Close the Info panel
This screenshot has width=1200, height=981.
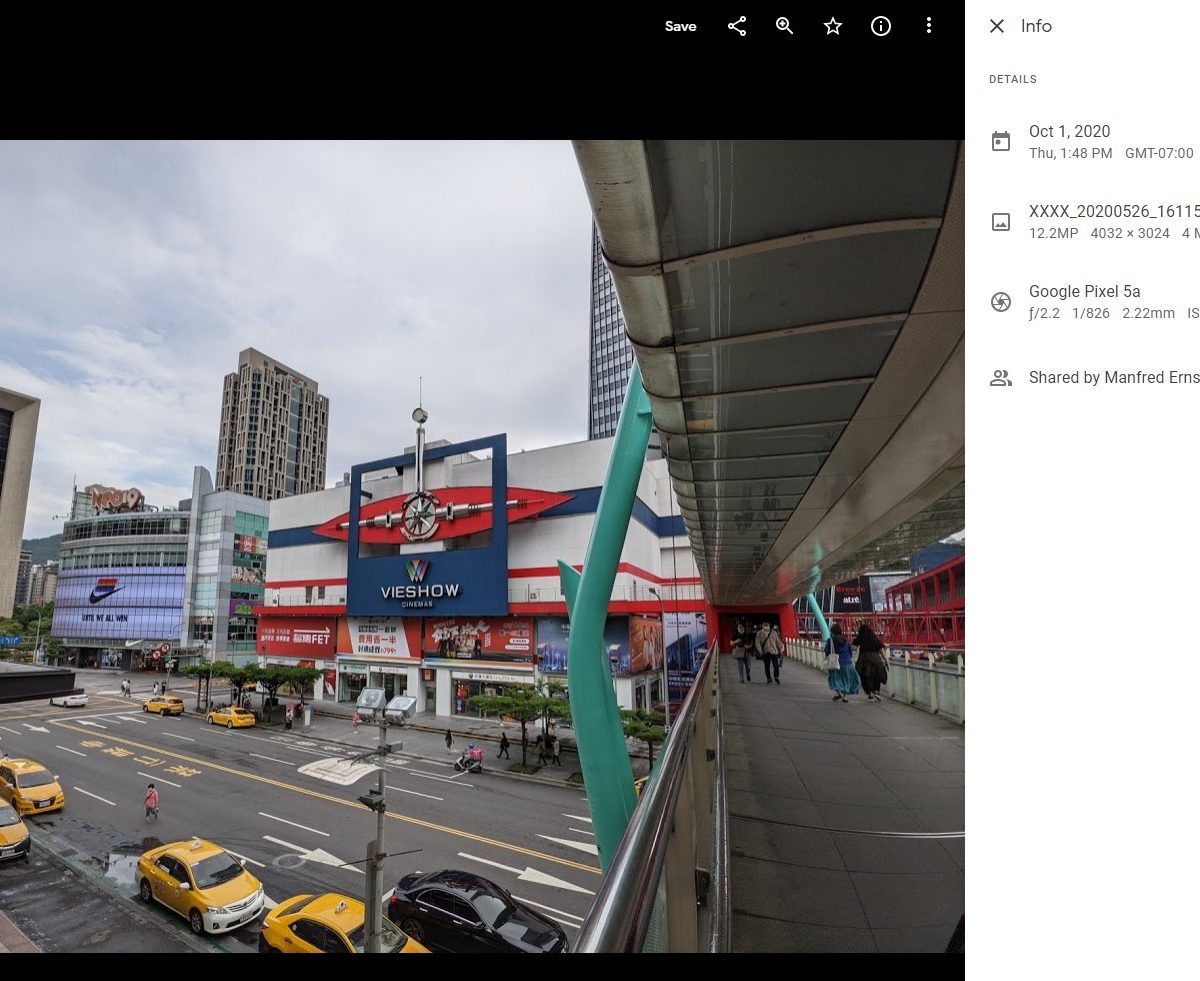tap(997, 27)
